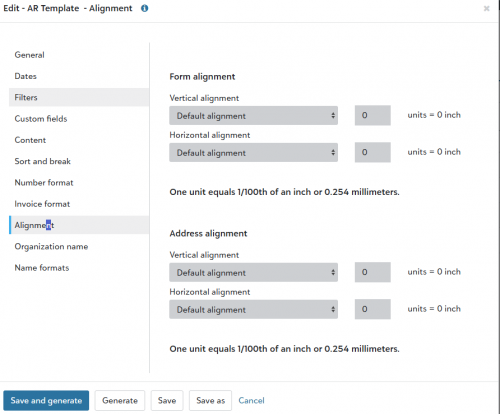Image resolution: width=500 pixels, height=414 pixels.
Task: Click the Save as button
Action: 210,400
